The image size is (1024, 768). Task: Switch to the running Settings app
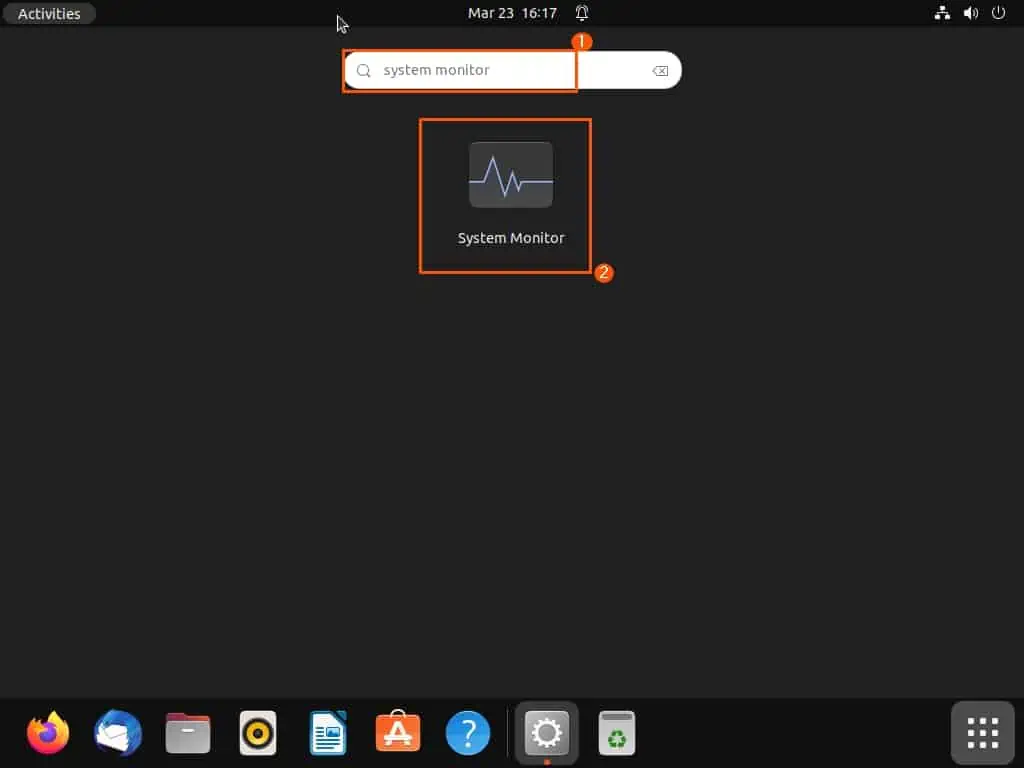pos(546,733)
